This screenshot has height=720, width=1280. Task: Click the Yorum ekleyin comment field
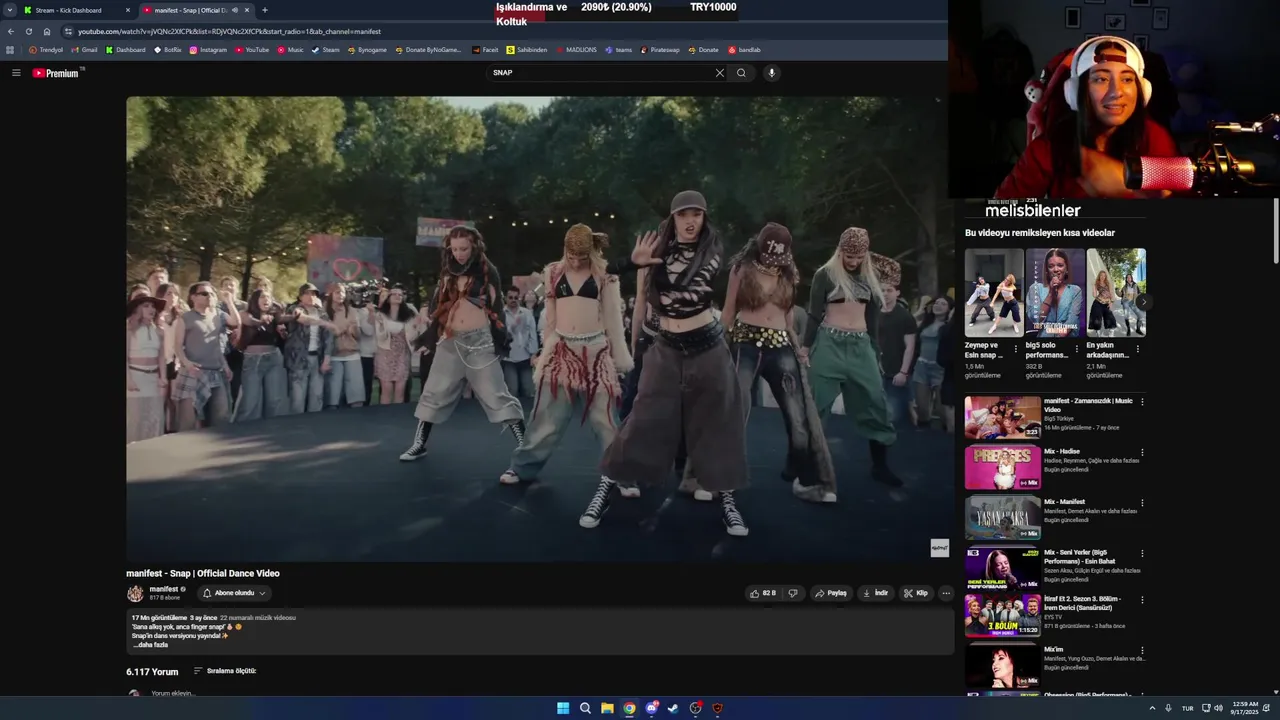pyautogui.click(x=173, y=693)
